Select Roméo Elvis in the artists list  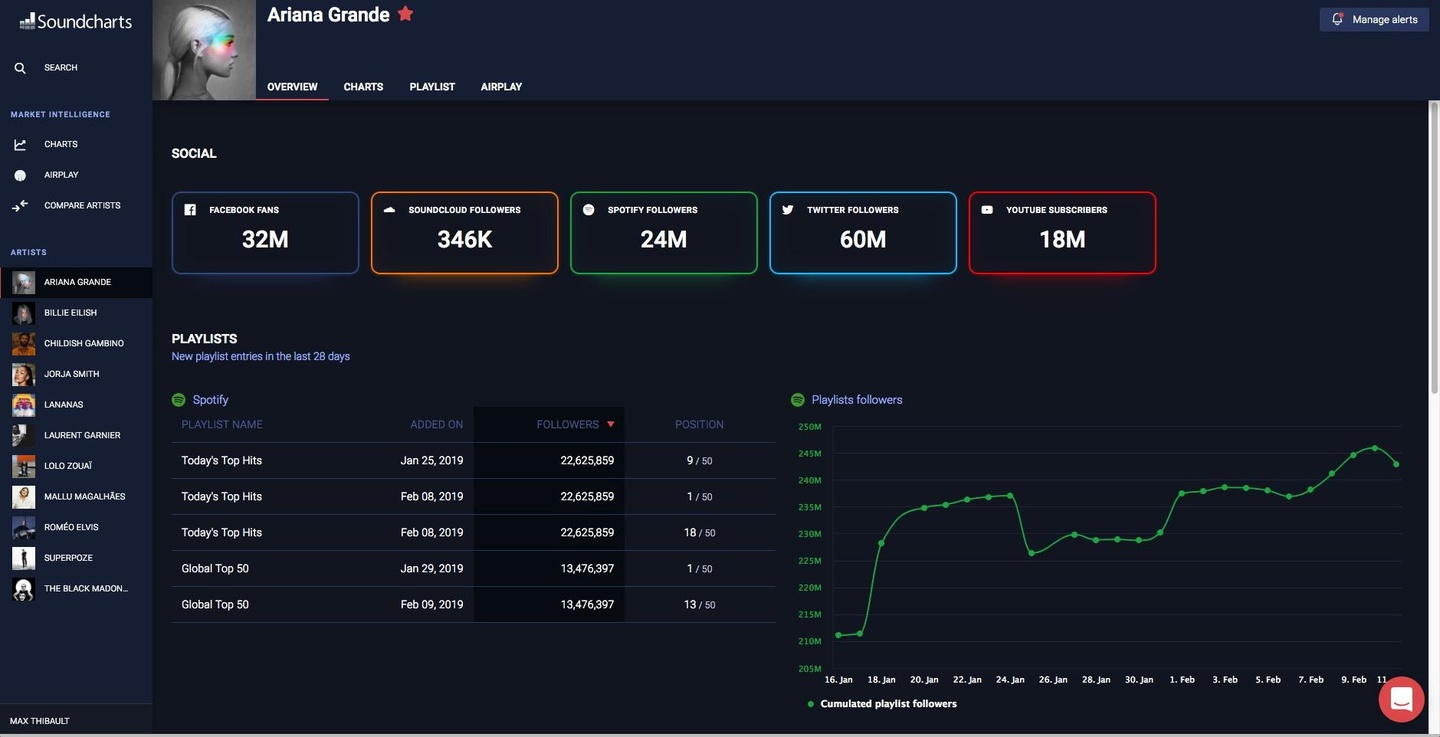pos(76,527)
